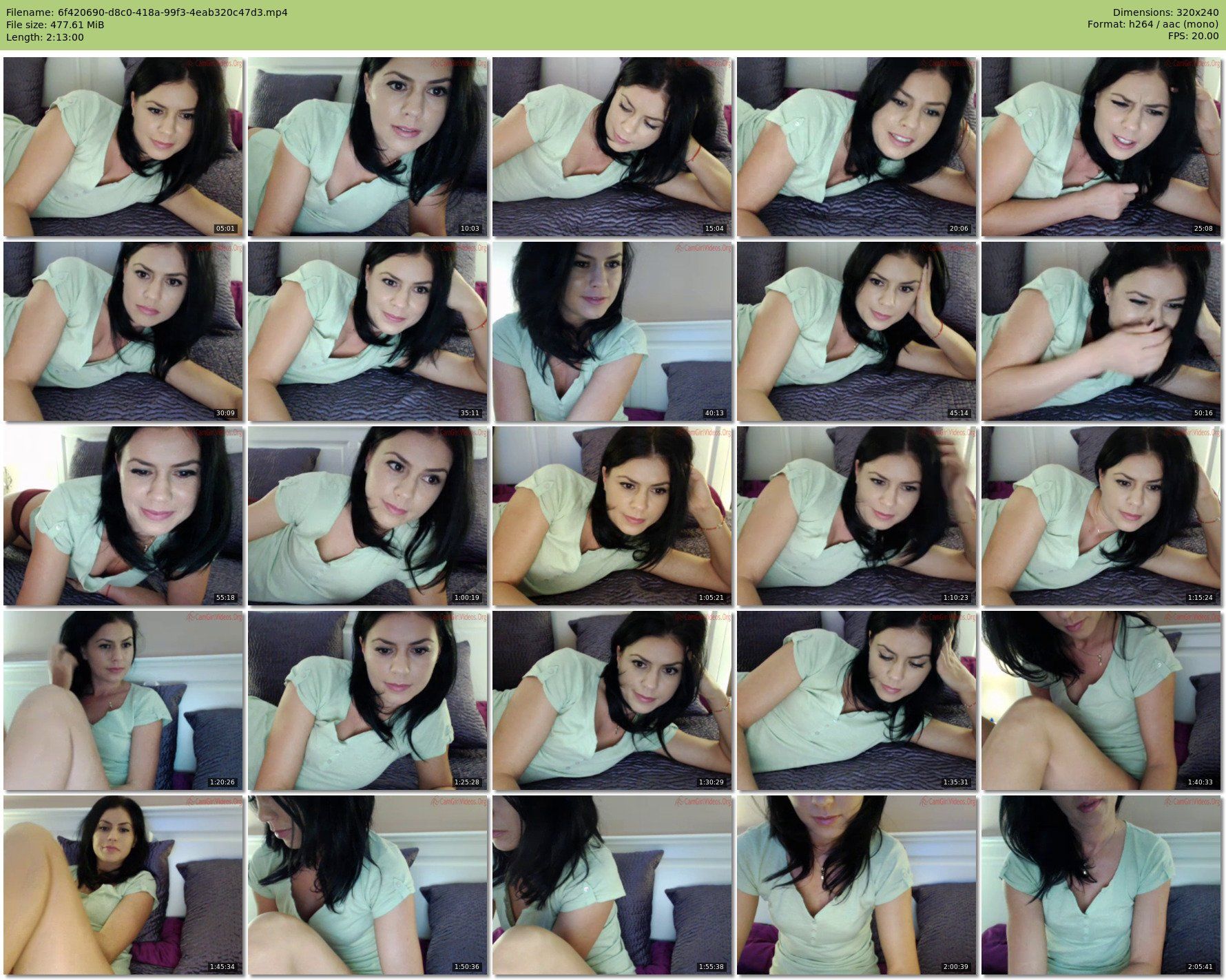Select the thumbnail timestamped 10:03
1226x980 pixels.
[x=367, y=147]
